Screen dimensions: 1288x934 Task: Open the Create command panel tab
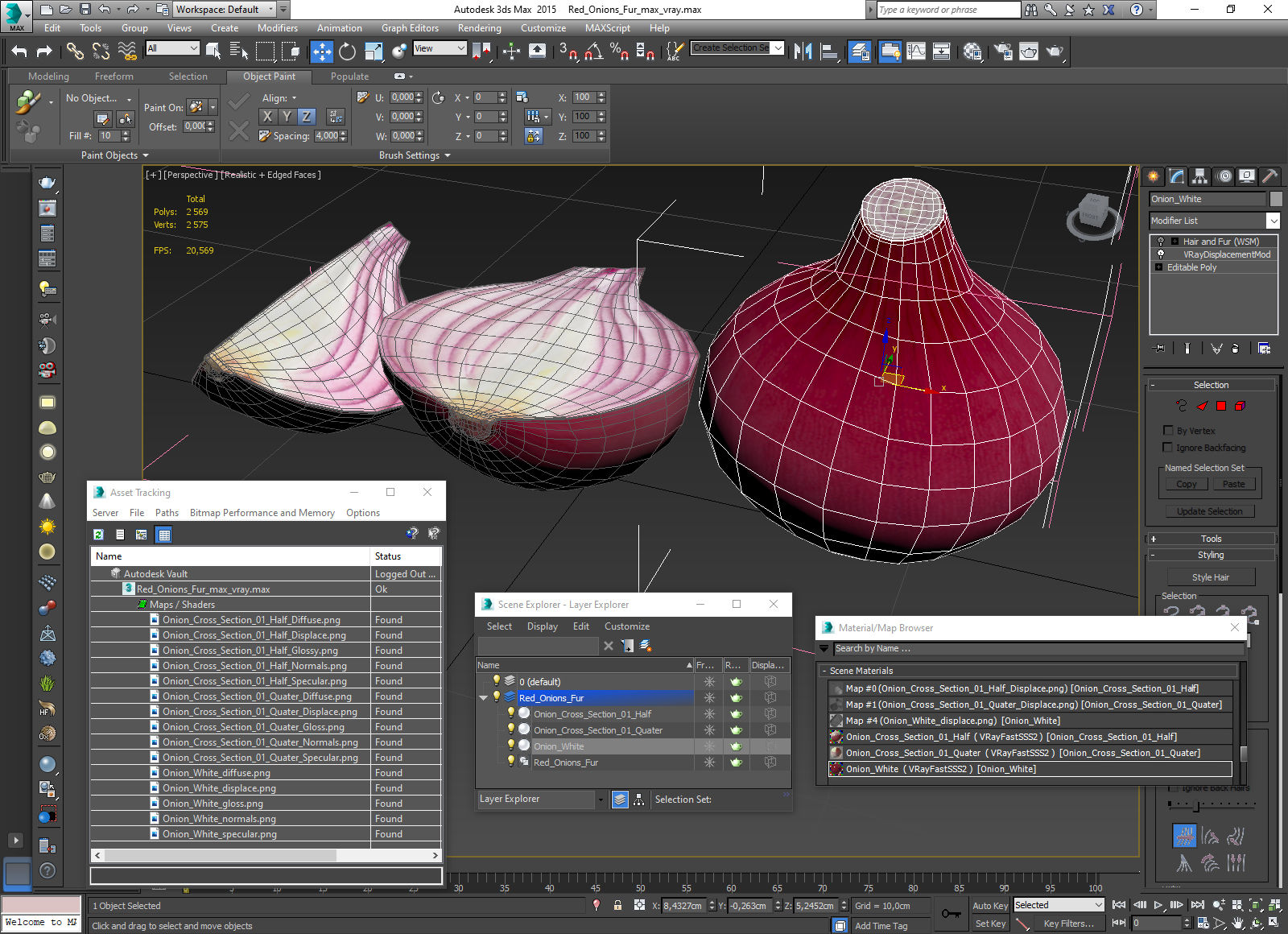pyautogui.click(x=1154, y=176)
